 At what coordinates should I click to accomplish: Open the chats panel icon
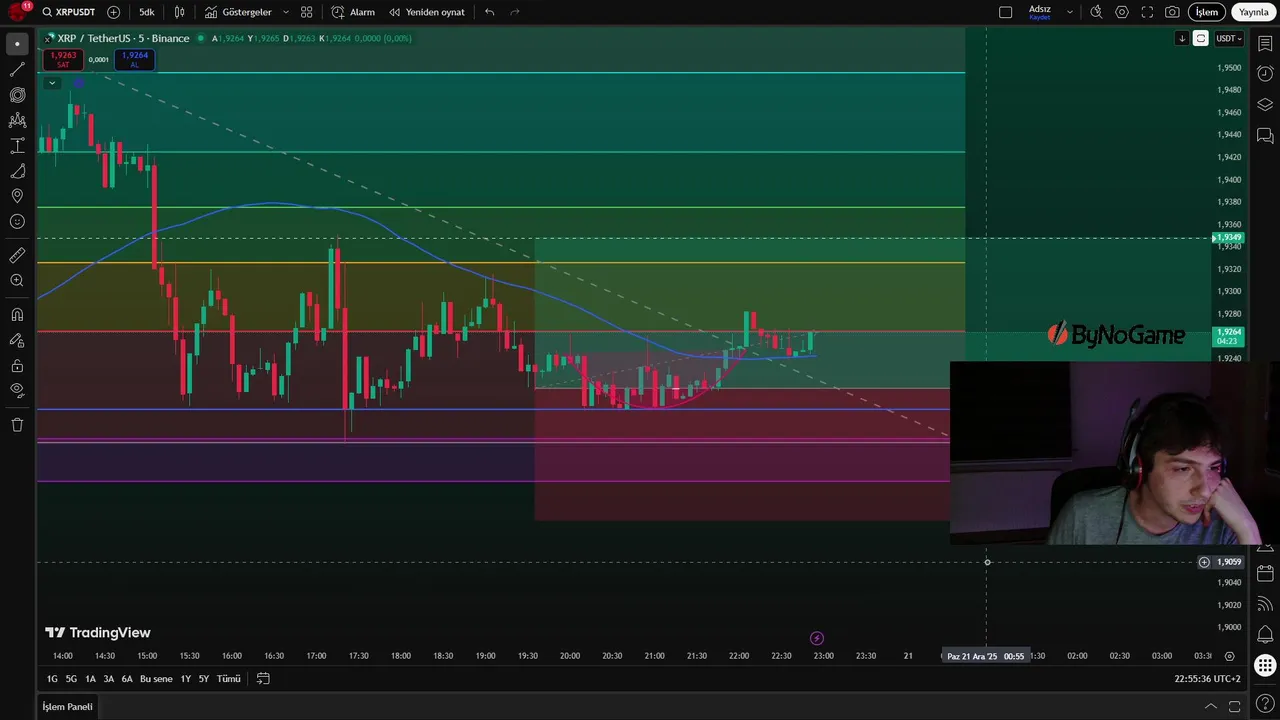click(1265, 136)
